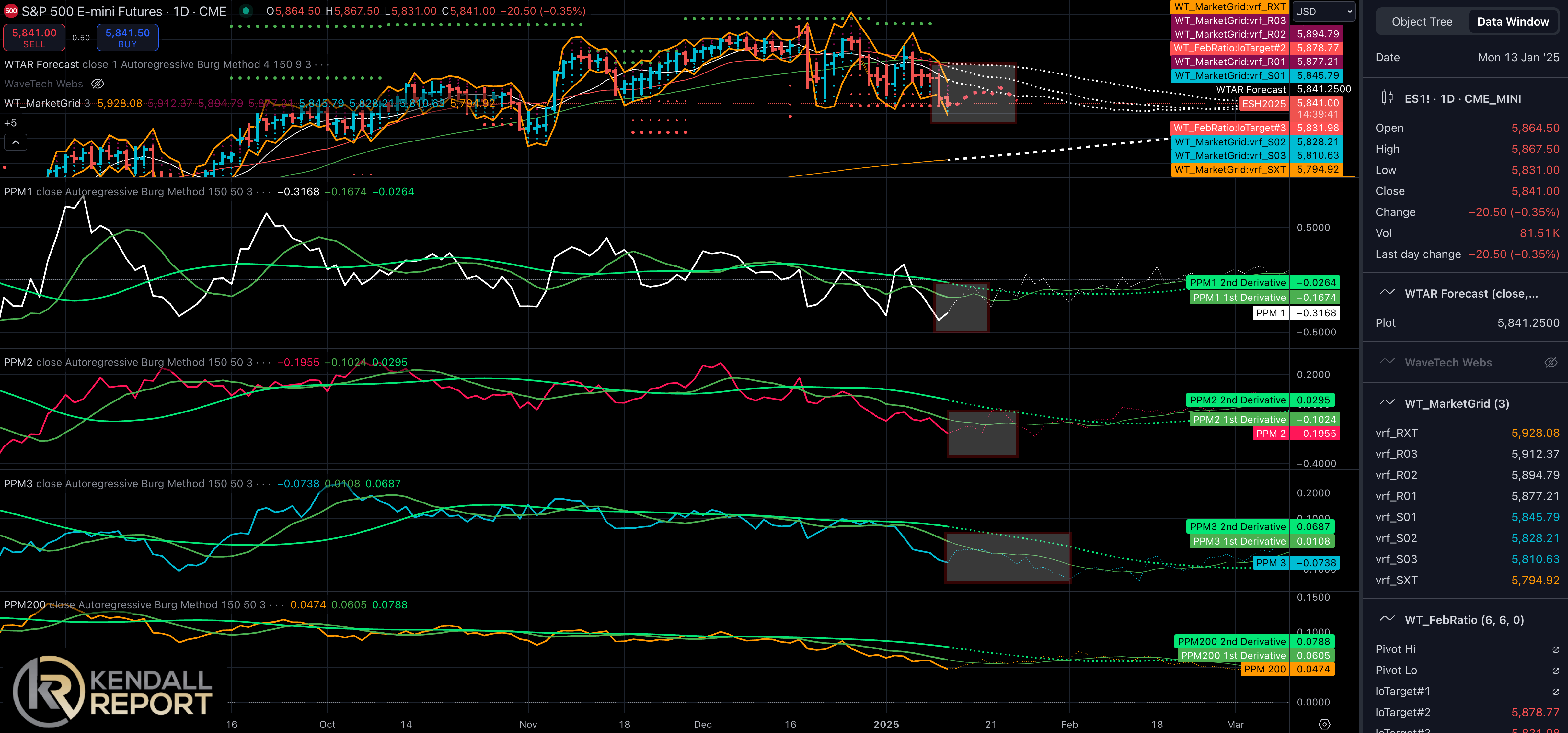The width and height of the screenshot is (1568, 733).
Task: Expand the +5 hidden indicators
Action: (x=10, y=123)
